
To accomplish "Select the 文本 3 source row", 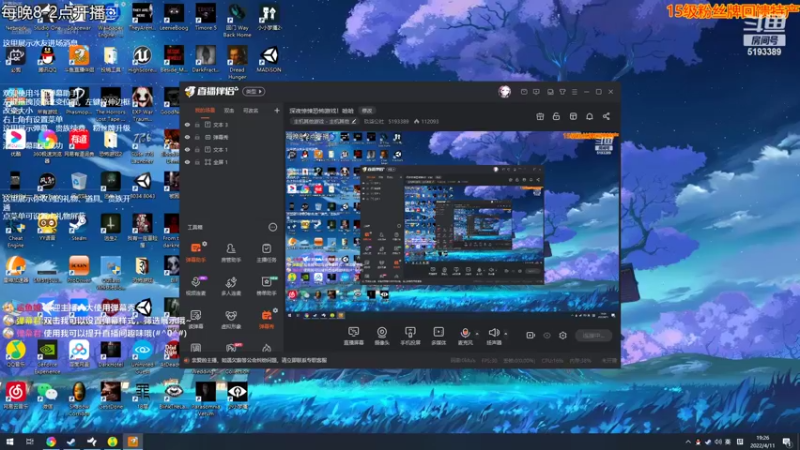I will (x=232, y=124).
